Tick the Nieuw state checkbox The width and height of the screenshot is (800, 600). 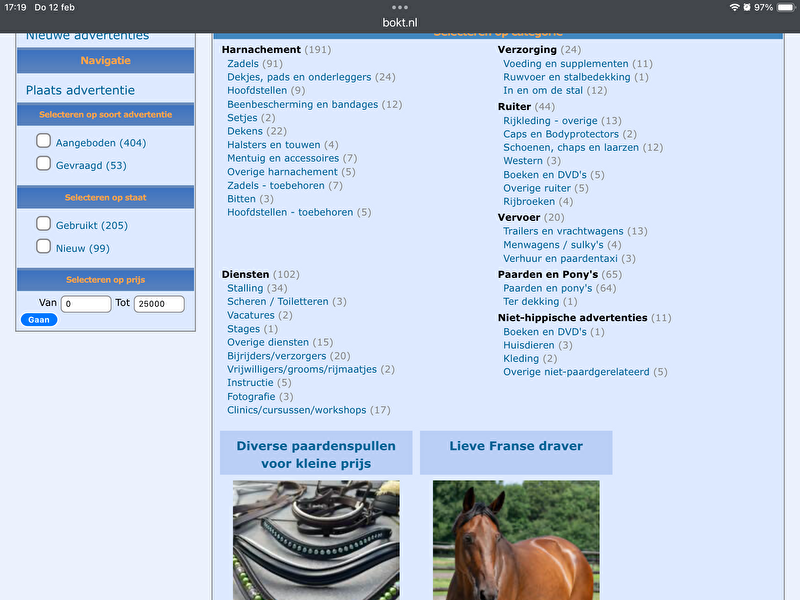coord(44,247)
